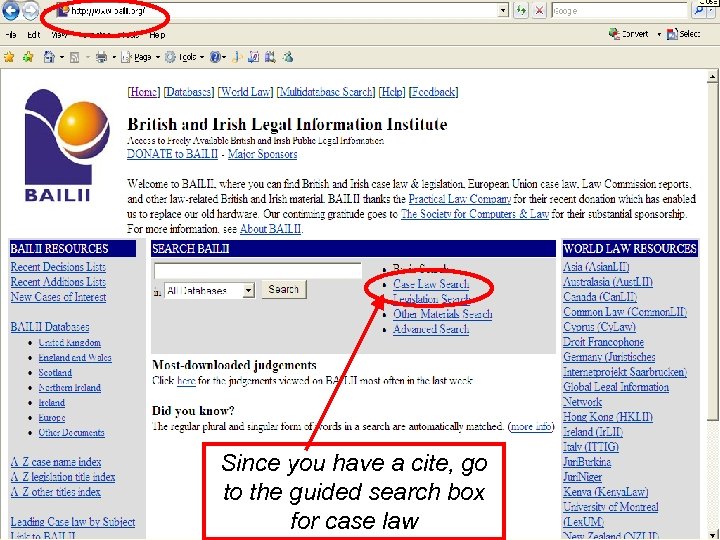Click the [Home] navigation link
Screen dimensions: 720x540
coord(144,92)
